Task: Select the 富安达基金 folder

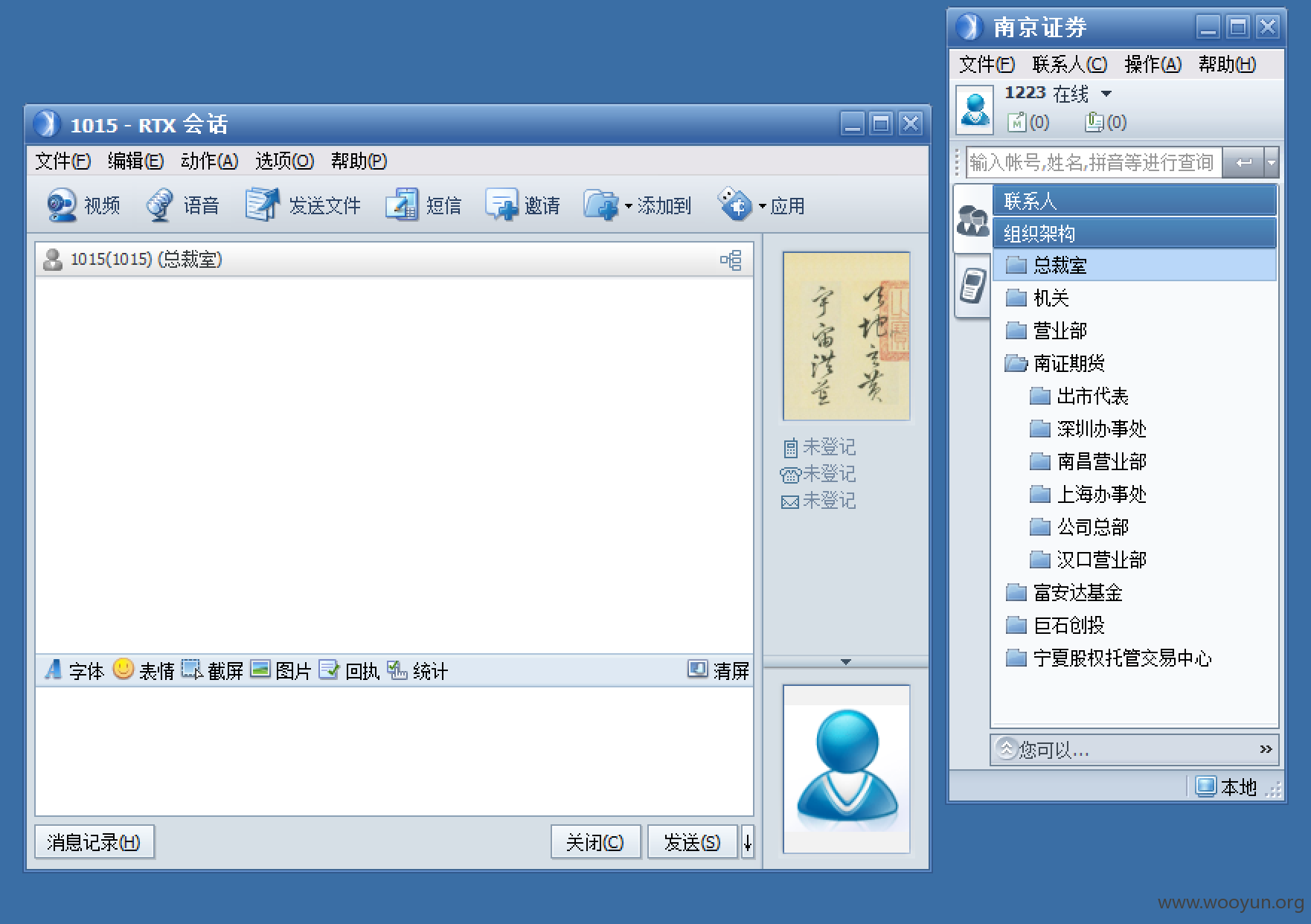Action: pos(1064,592)
